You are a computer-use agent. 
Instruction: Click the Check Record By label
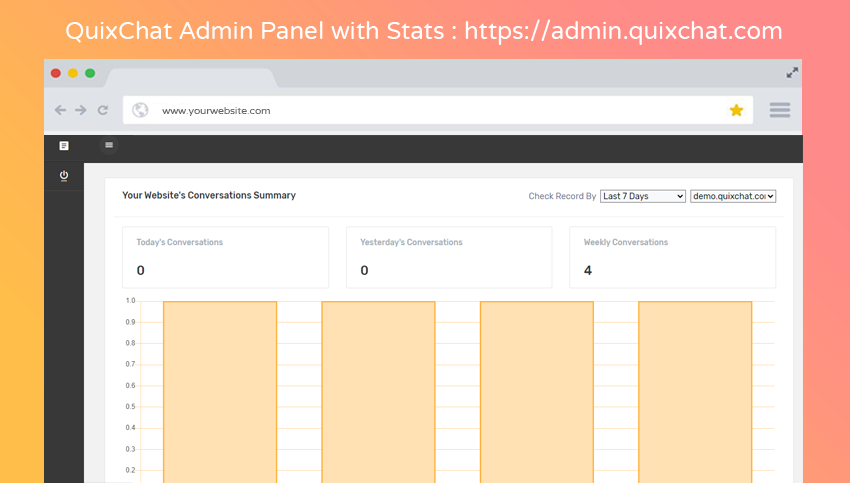[562, 196]
